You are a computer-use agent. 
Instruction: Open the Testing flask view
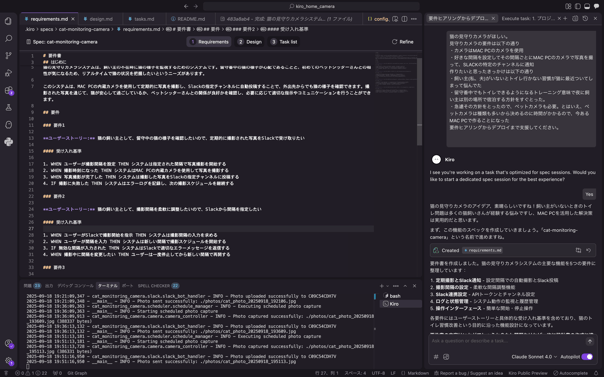pyautogui.click(x=8, y=107)
